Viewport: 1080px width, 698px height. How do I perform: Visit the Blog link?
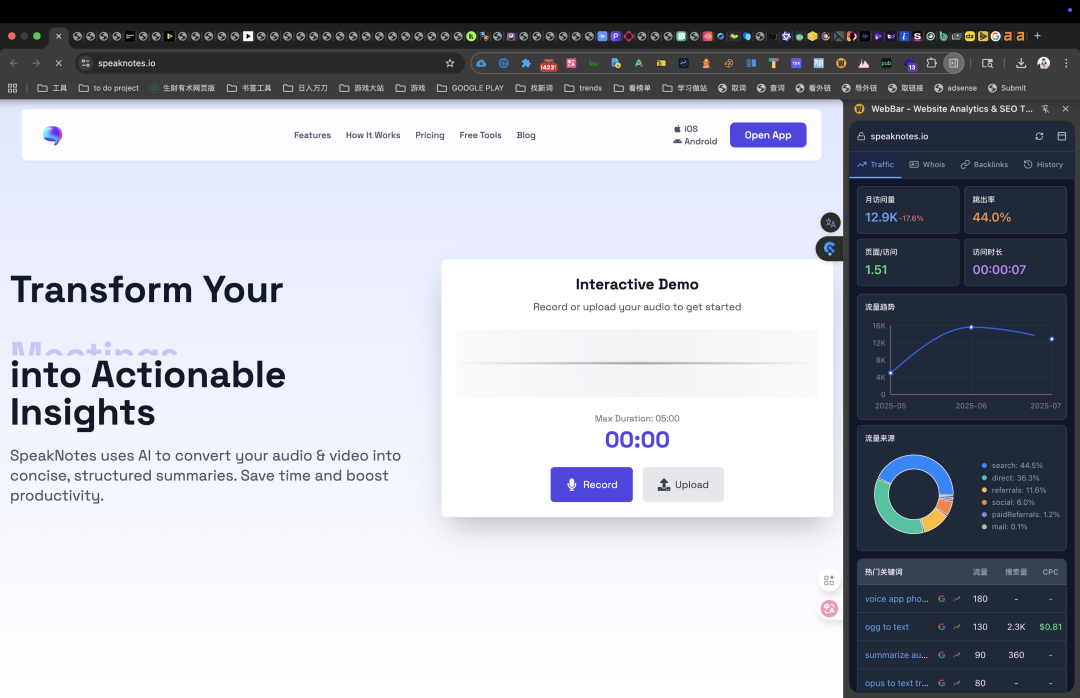point(526,135)
